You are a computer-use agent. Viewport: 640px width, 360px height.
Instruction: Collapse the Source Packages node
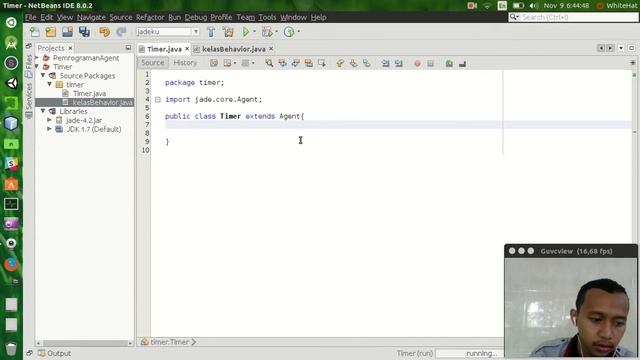pos(43,76)
